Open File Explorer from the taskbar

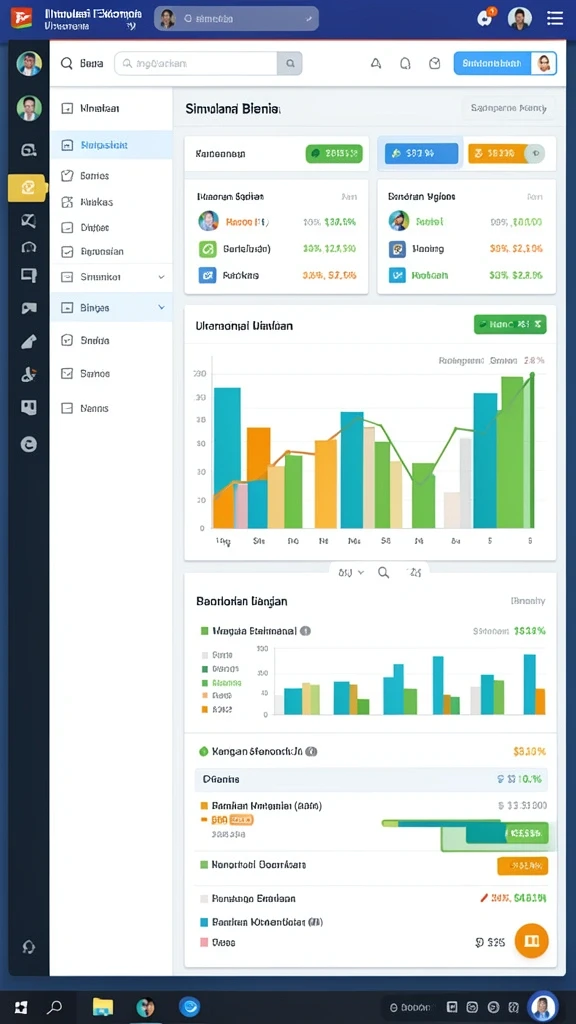(103, 1006)
